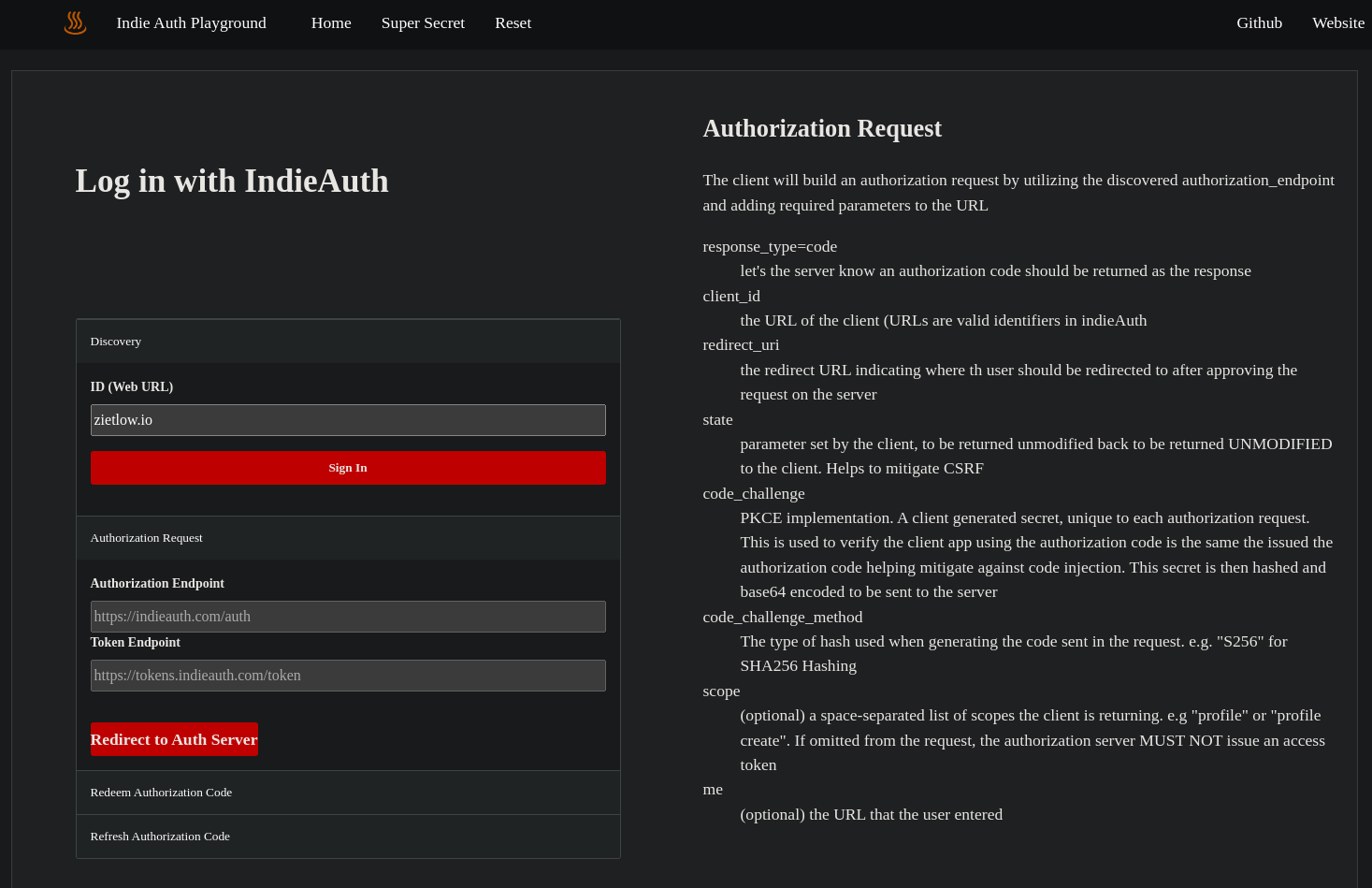Select the response_type=code term

770,247
